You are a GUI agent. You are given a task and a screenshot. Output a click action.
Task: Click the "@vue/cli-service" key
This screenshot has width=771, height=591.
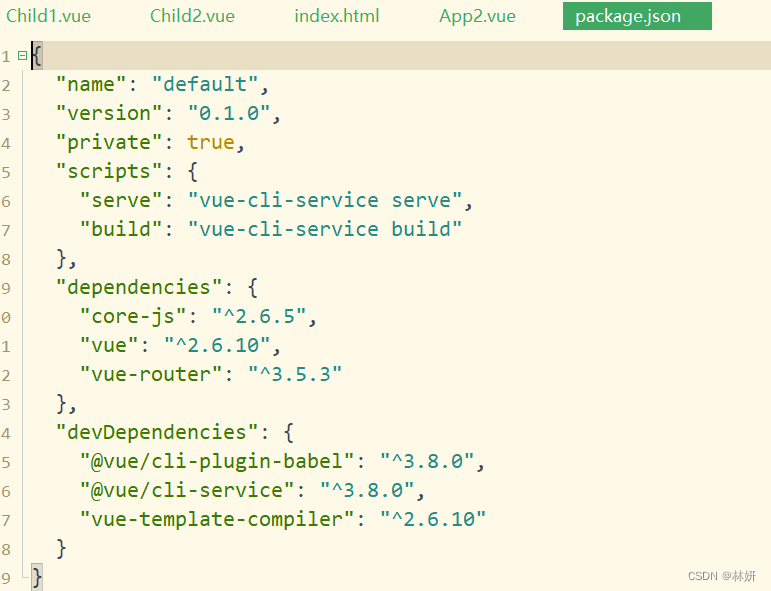[x=187, y=491]
